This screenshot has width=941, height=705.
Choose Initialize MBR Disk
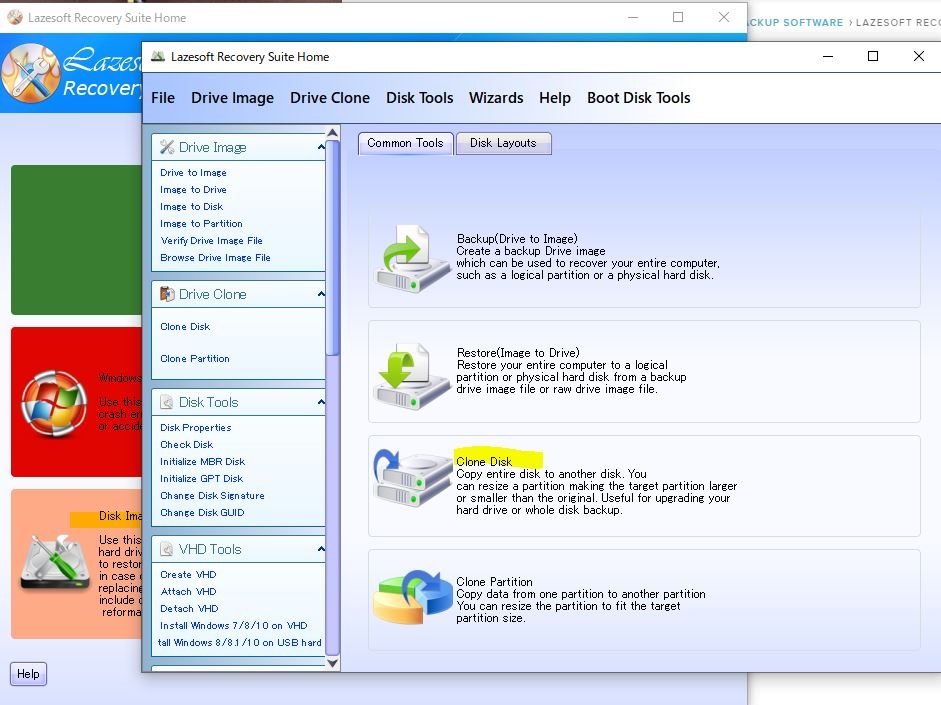(x=202, y=462)
